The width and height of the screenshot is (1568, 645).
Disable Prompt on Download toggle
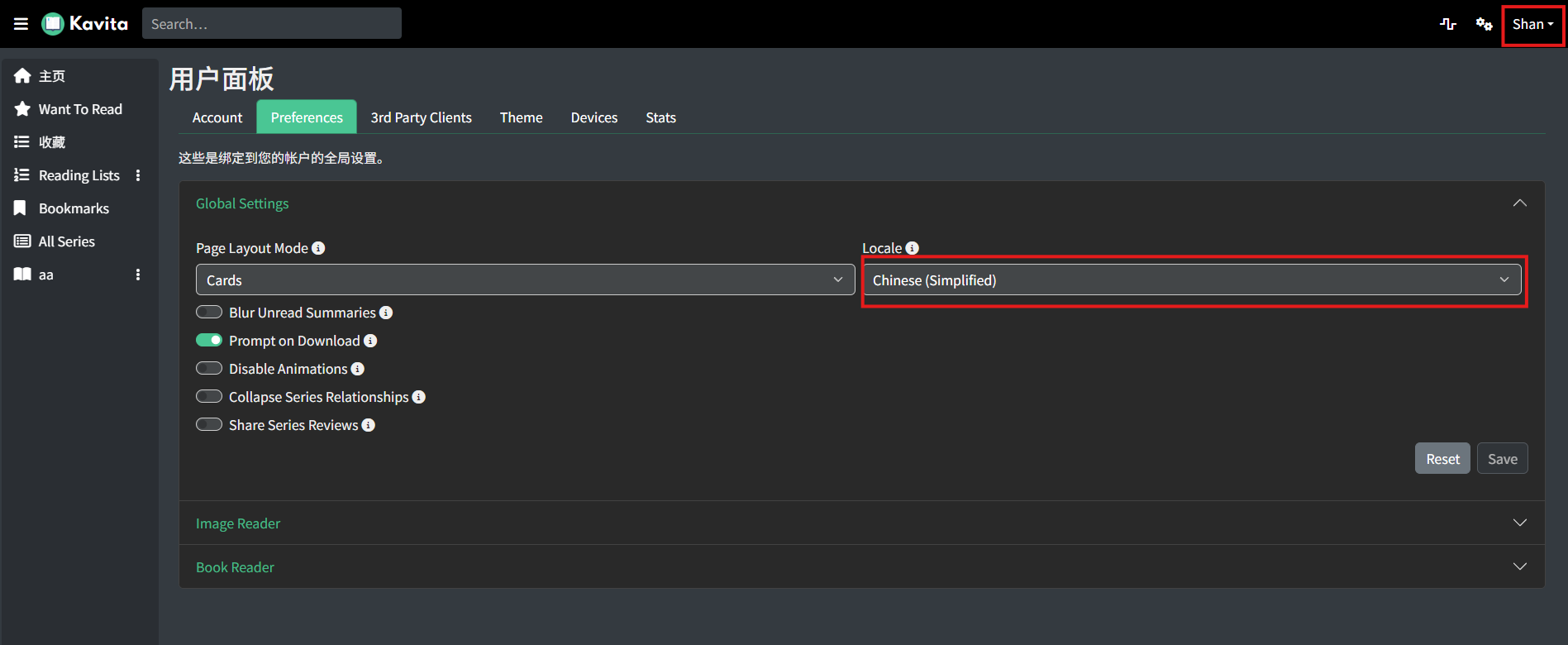pyautogui.click(x=209, y=340)
